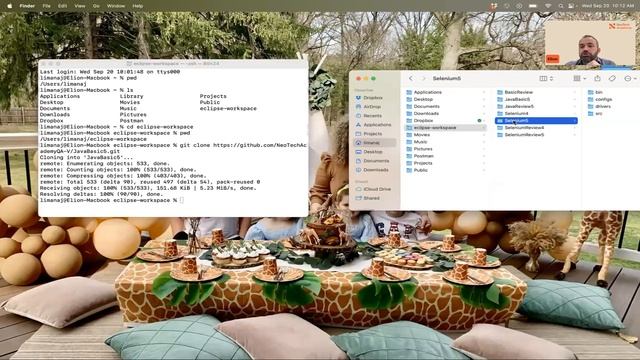The height and width of the screenshot is (360, 640).
Task: Select eclipse-workspace folder in first column
Action: (x=446, y=128)
